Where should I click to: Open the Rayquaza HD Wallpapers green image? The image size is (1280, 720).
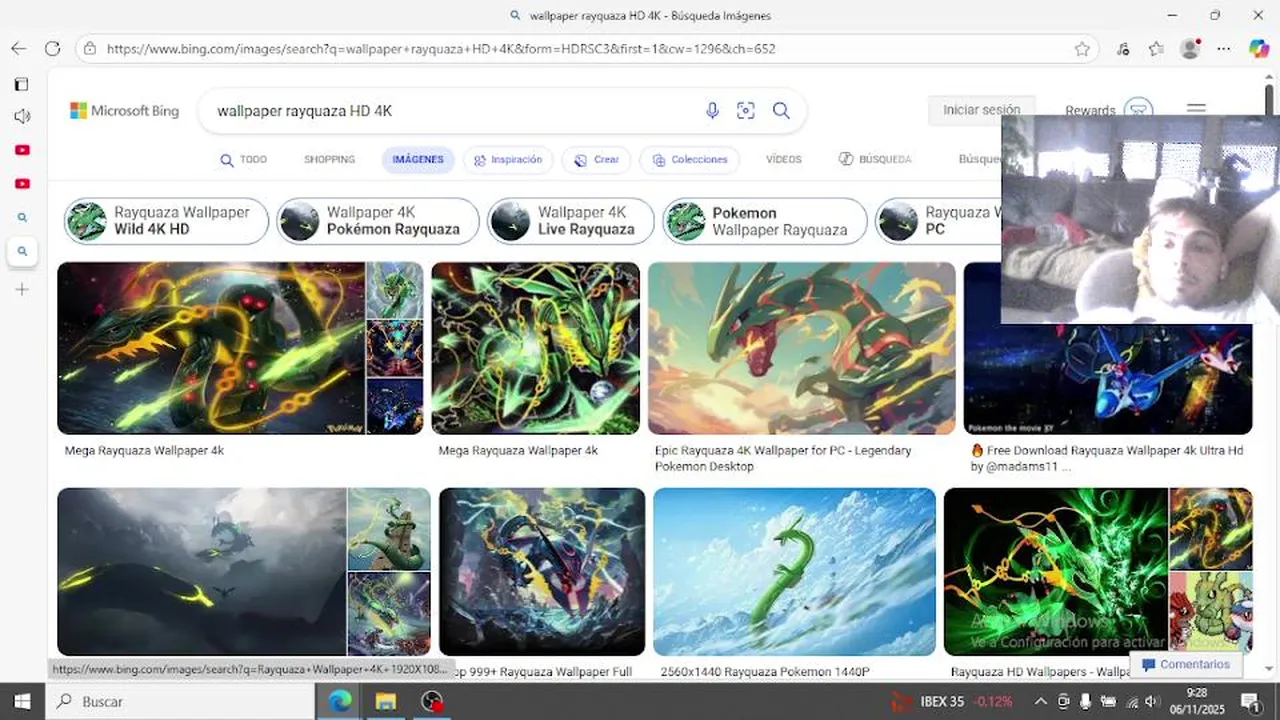click(1055, 572)
